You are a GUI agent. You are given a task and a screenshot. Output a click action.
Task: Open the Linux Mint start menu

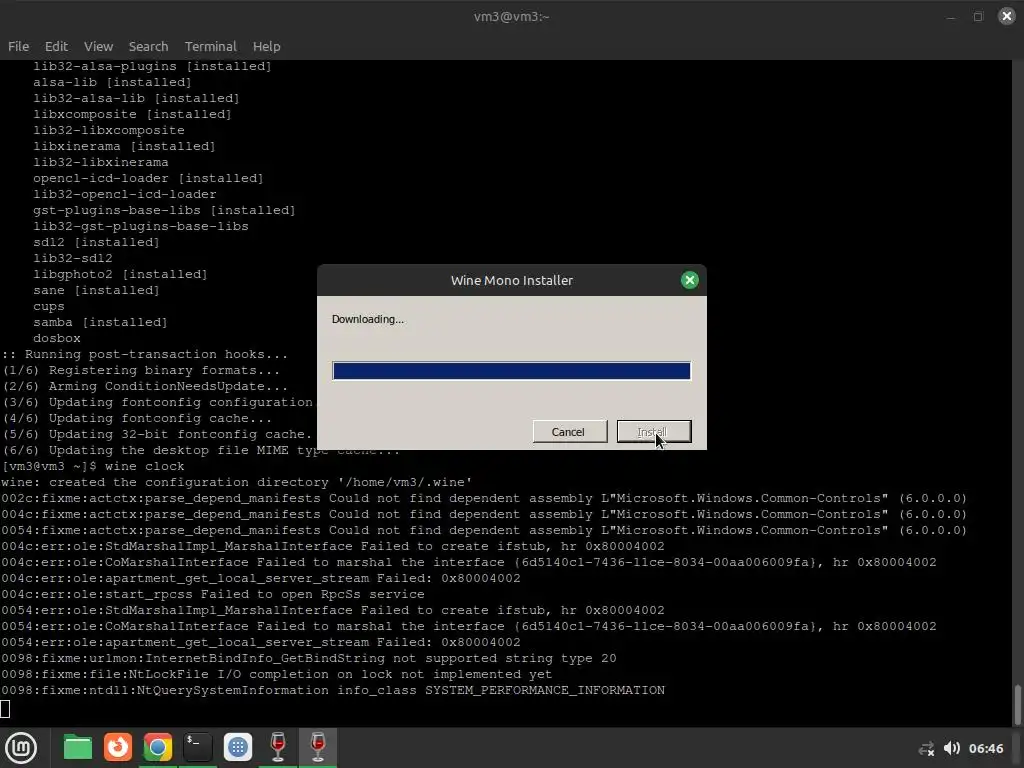coord(21,747)
